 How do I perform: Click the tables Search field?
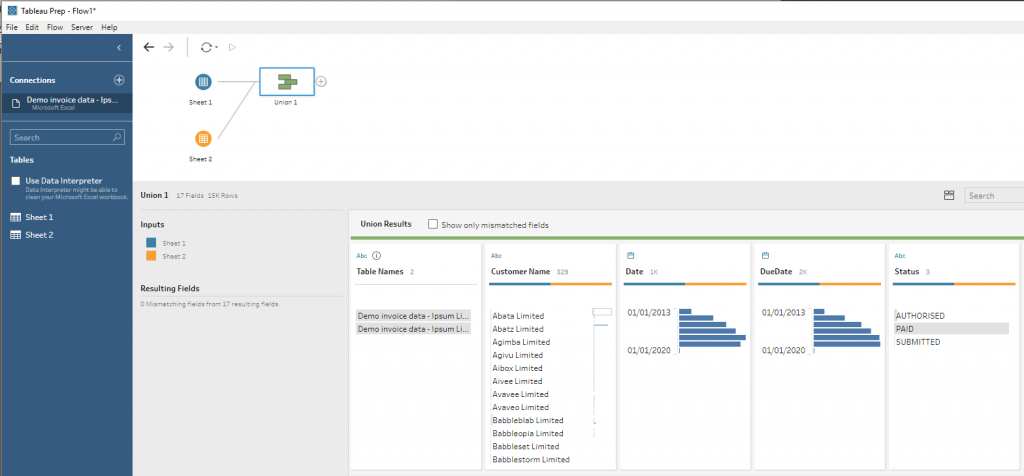point(67,137)
